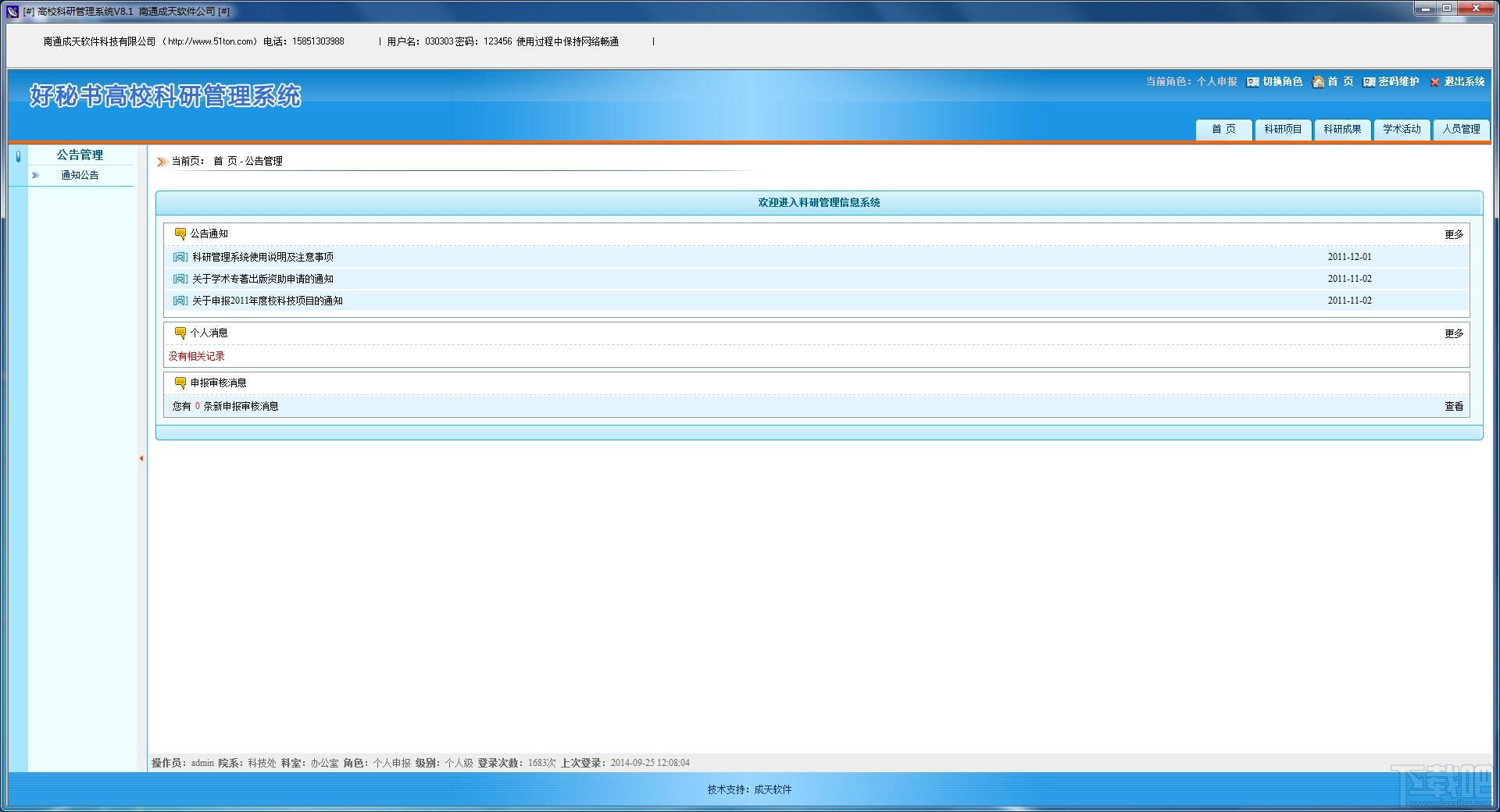Viewport: 1500px width, 812px height.
Task: Minimize the application window
Action: pos(1427,9)
